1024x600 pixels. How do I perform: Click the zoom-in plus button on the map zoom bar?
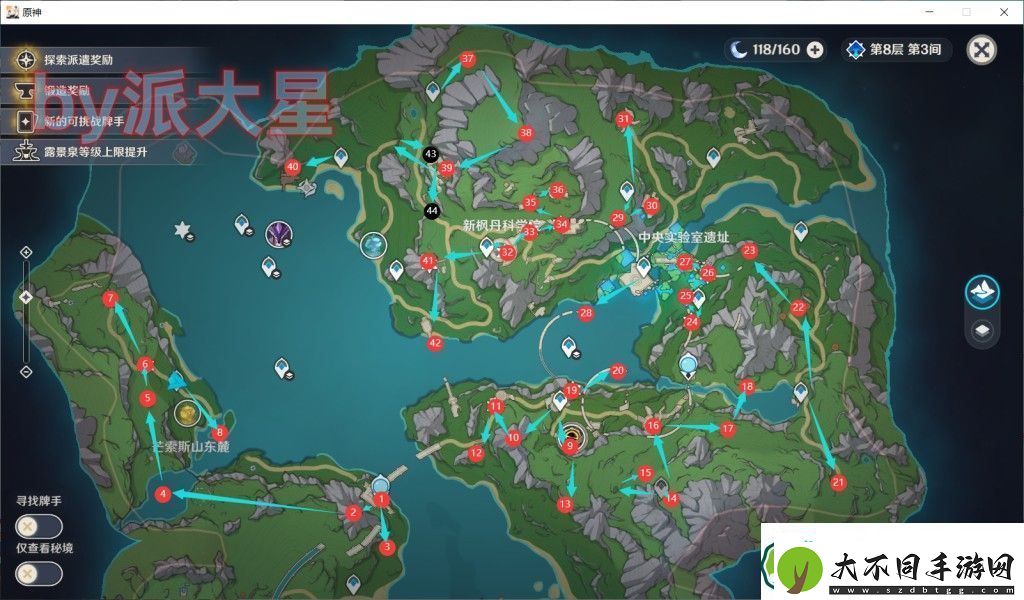[x=26, y=253]
